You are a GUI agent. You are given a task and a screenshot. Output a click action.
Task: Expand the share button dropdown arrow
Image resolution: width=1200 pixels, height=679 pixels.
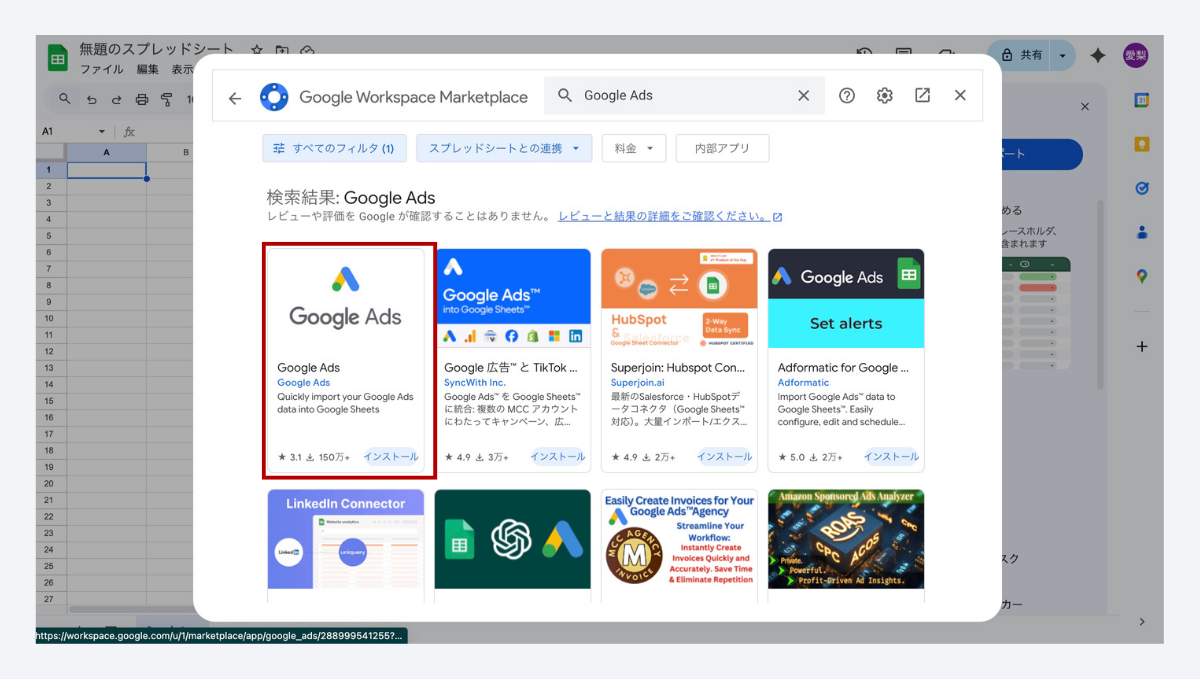pos(1063,55)
